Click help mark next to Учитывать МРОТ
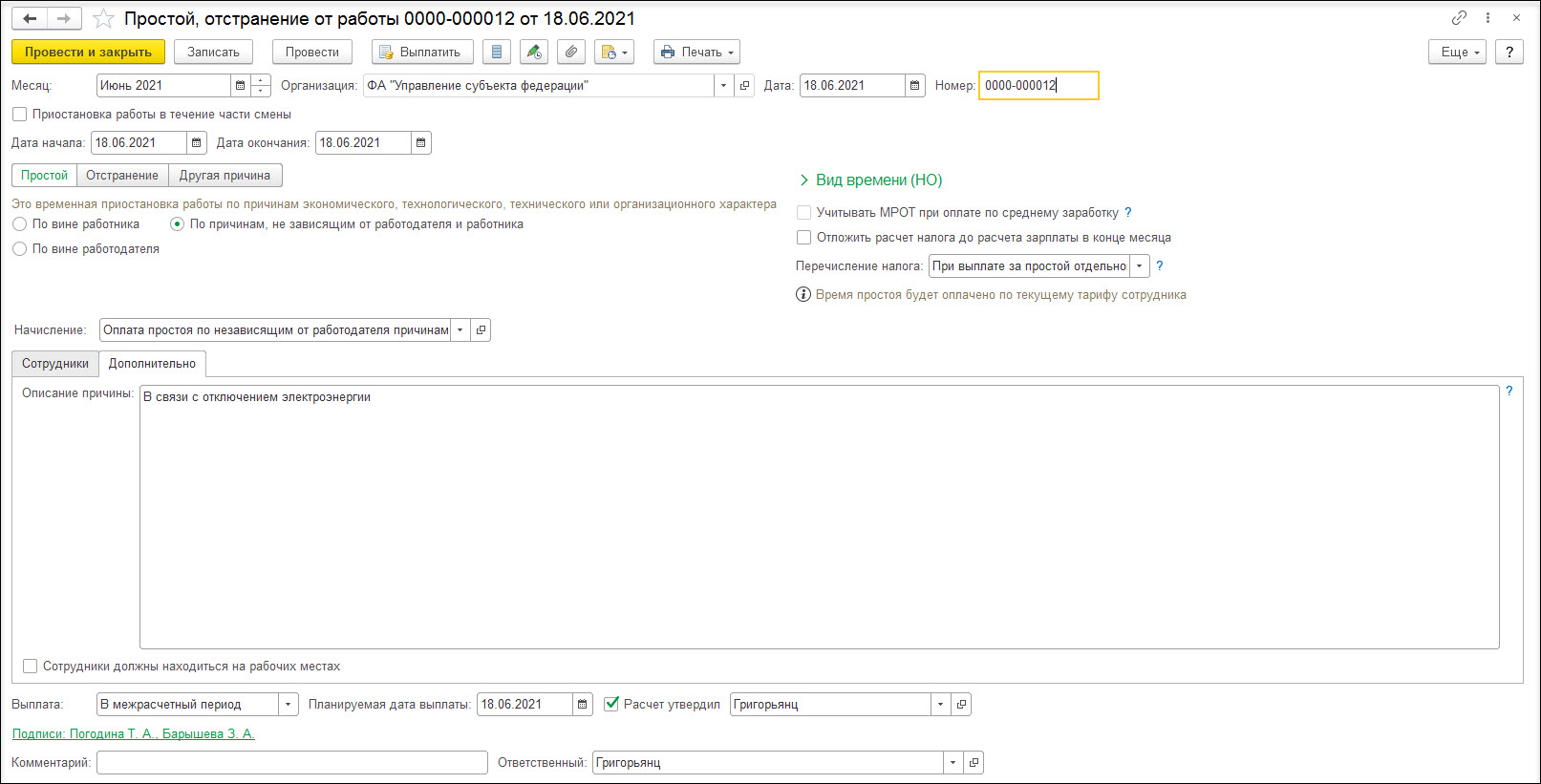The image size is (1541, 784). pyautogui.click(x=1128, y=213)
